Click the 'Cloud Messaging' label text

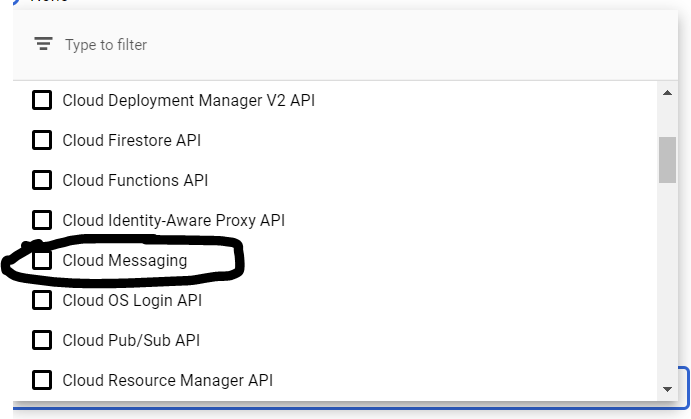tap(124, 260)
